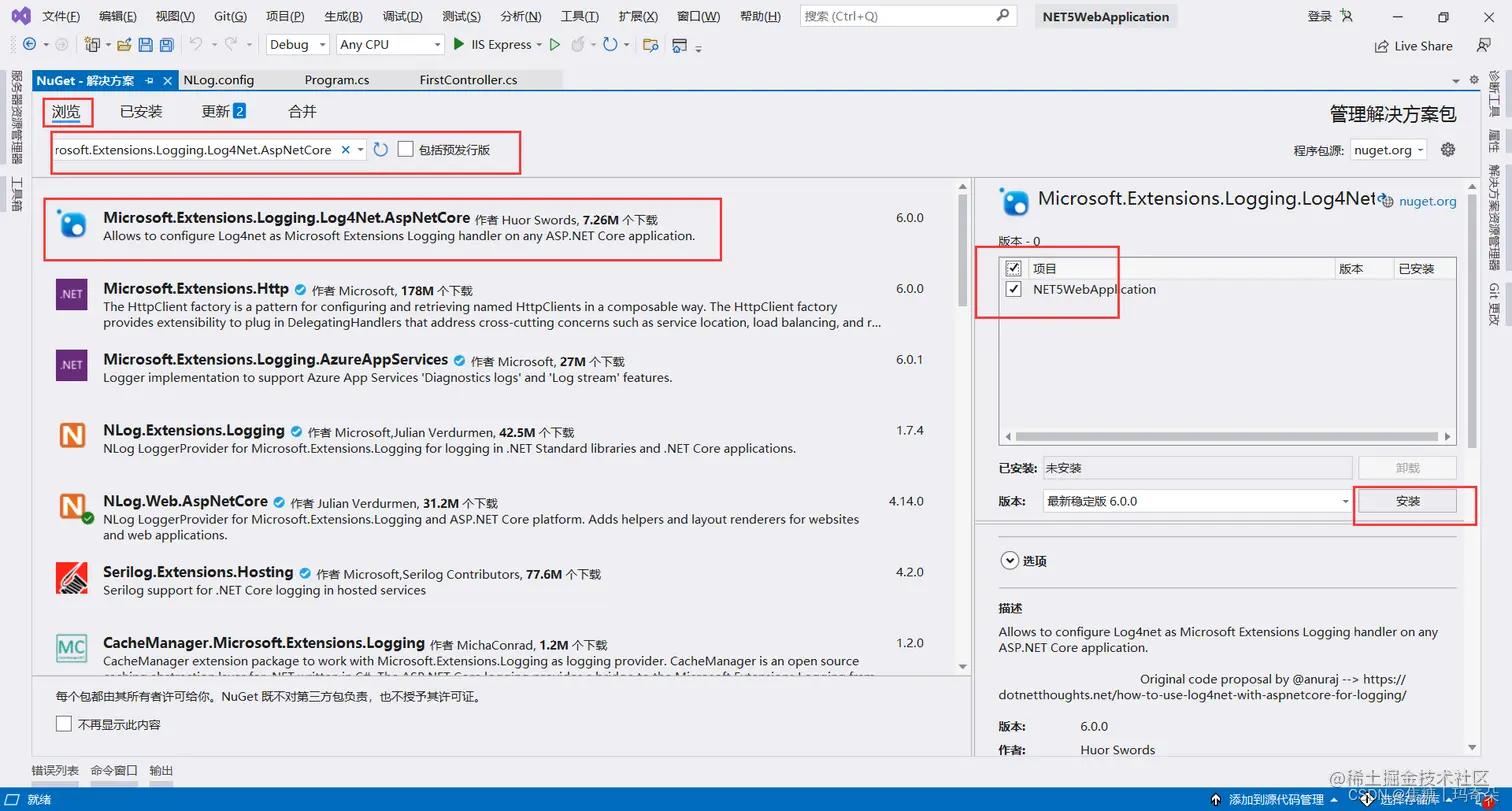Click the Visual Studio logo icon

(21, 16)
